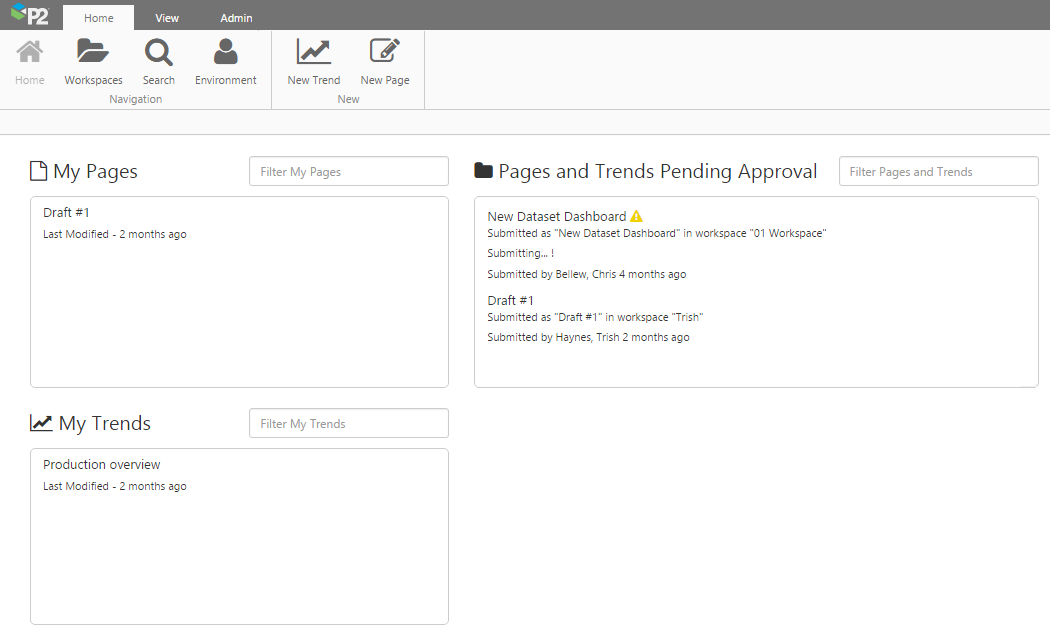The image size is (1050, 628).
Task: Open New Dataset Dashboard pending item
Action: pos(556,216)
